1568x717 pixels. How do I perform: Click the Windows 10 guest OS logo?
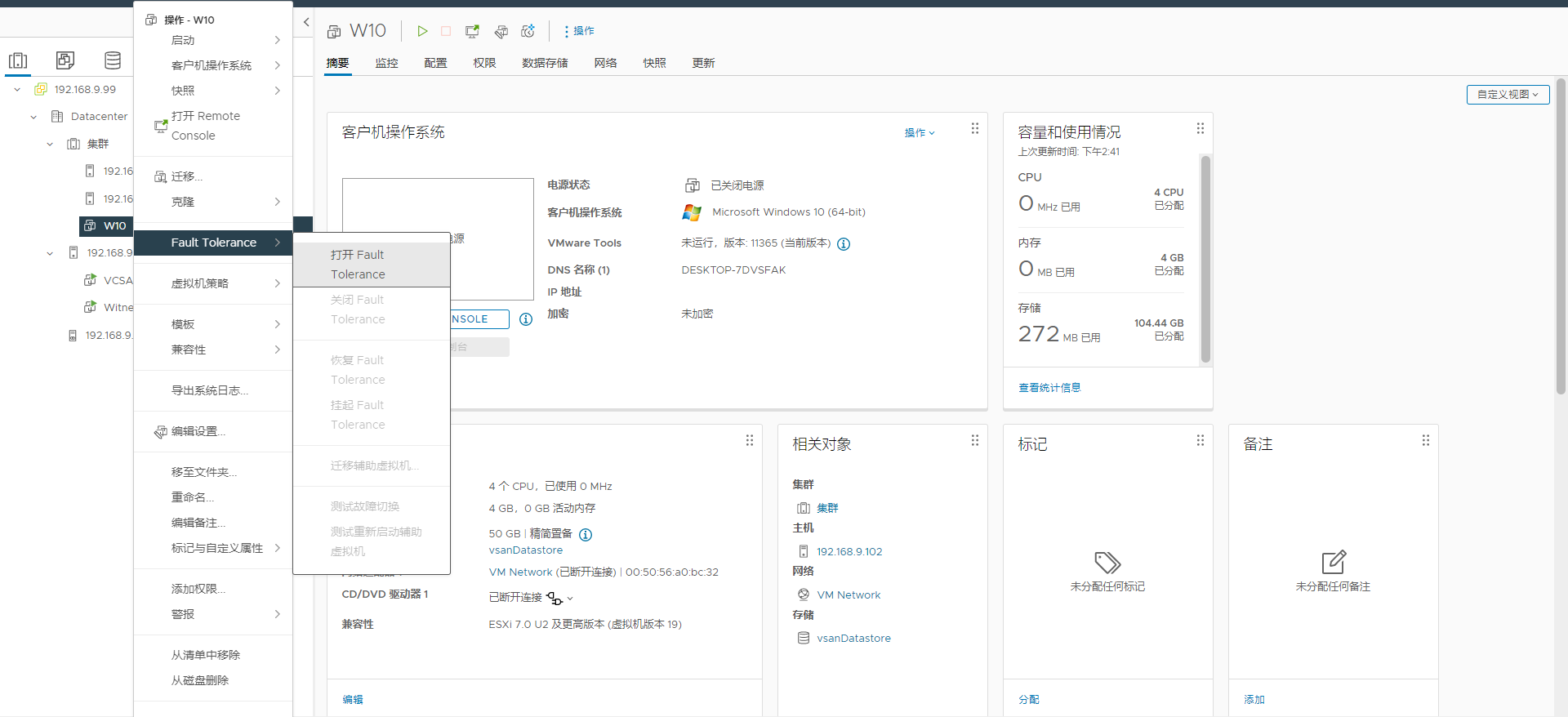point(692,212)
